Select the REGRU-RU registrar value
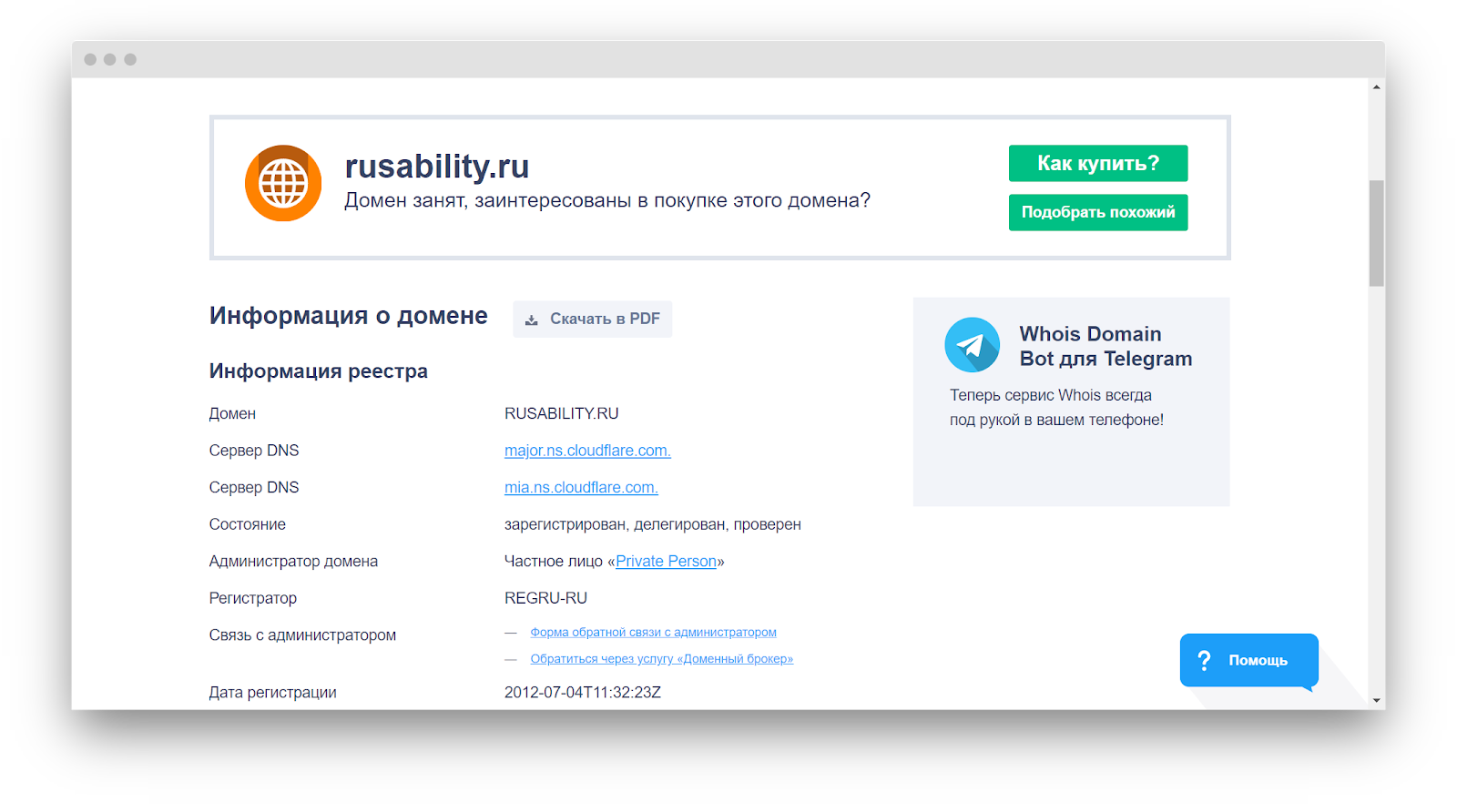Image resolution: width=1457 pixels, height=812 pixels. pyautogui.click(x=545, y=598)
